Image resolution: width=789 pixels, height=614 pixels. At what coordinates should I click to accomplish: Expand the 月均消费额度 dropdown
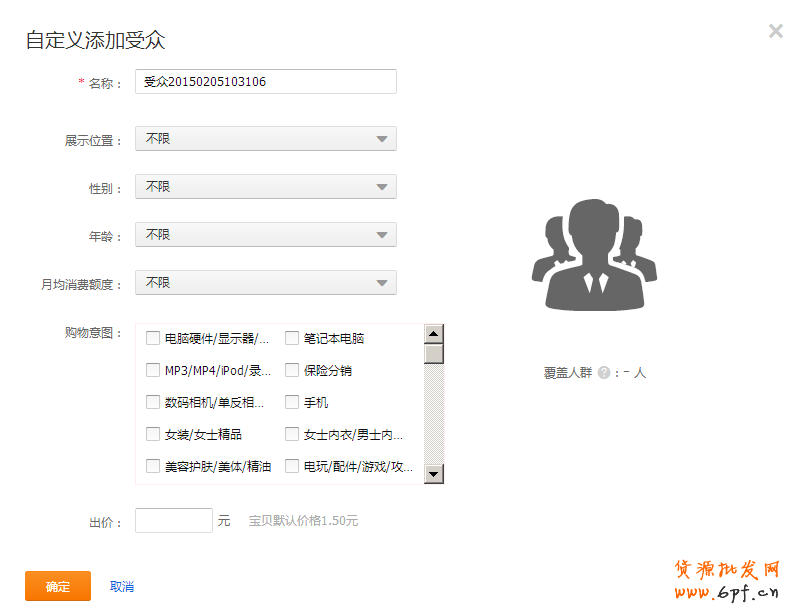point(266,283)
